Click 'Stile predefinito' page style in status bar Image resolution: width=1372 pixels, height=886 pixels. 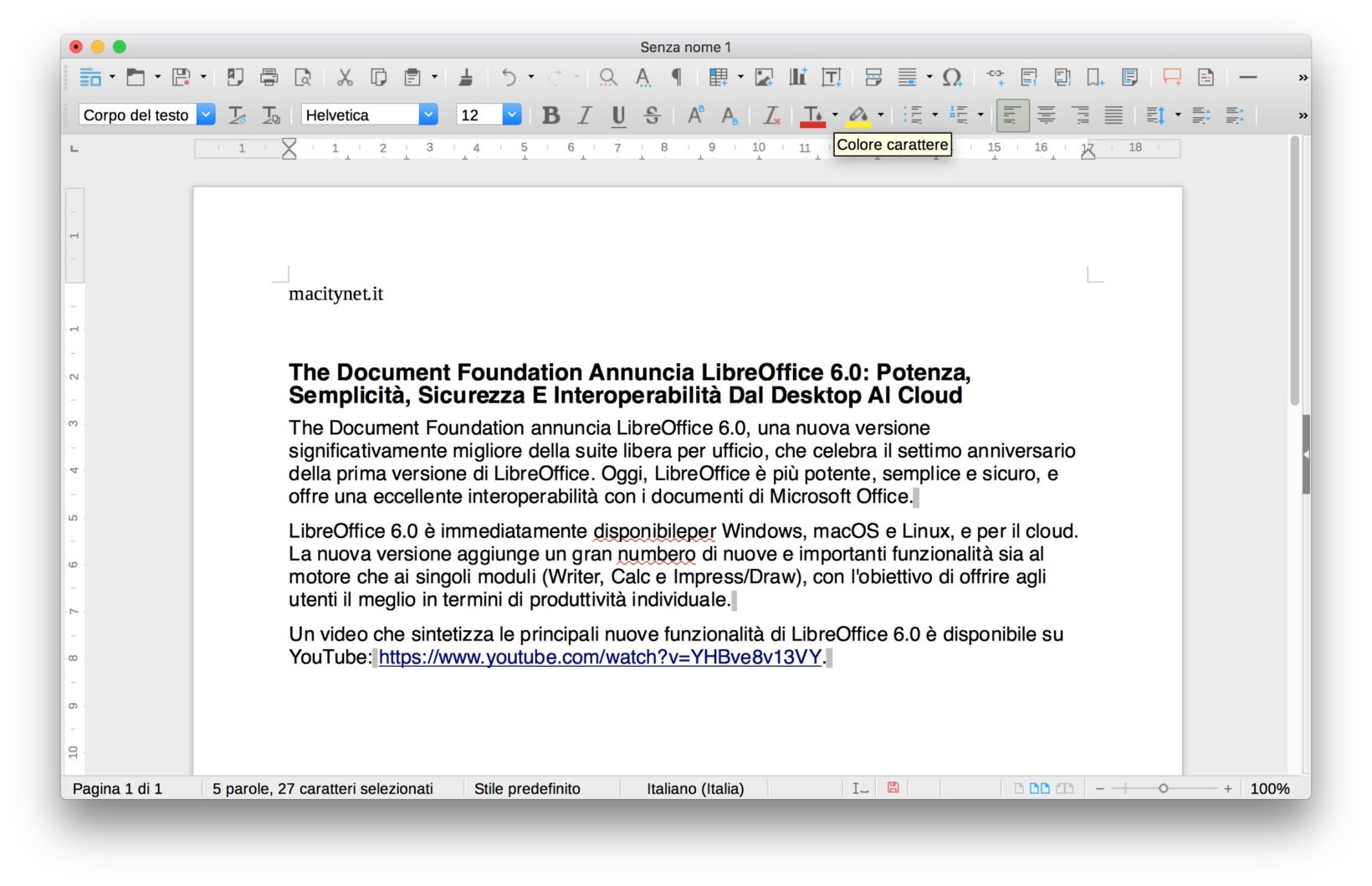coord(527,788)
